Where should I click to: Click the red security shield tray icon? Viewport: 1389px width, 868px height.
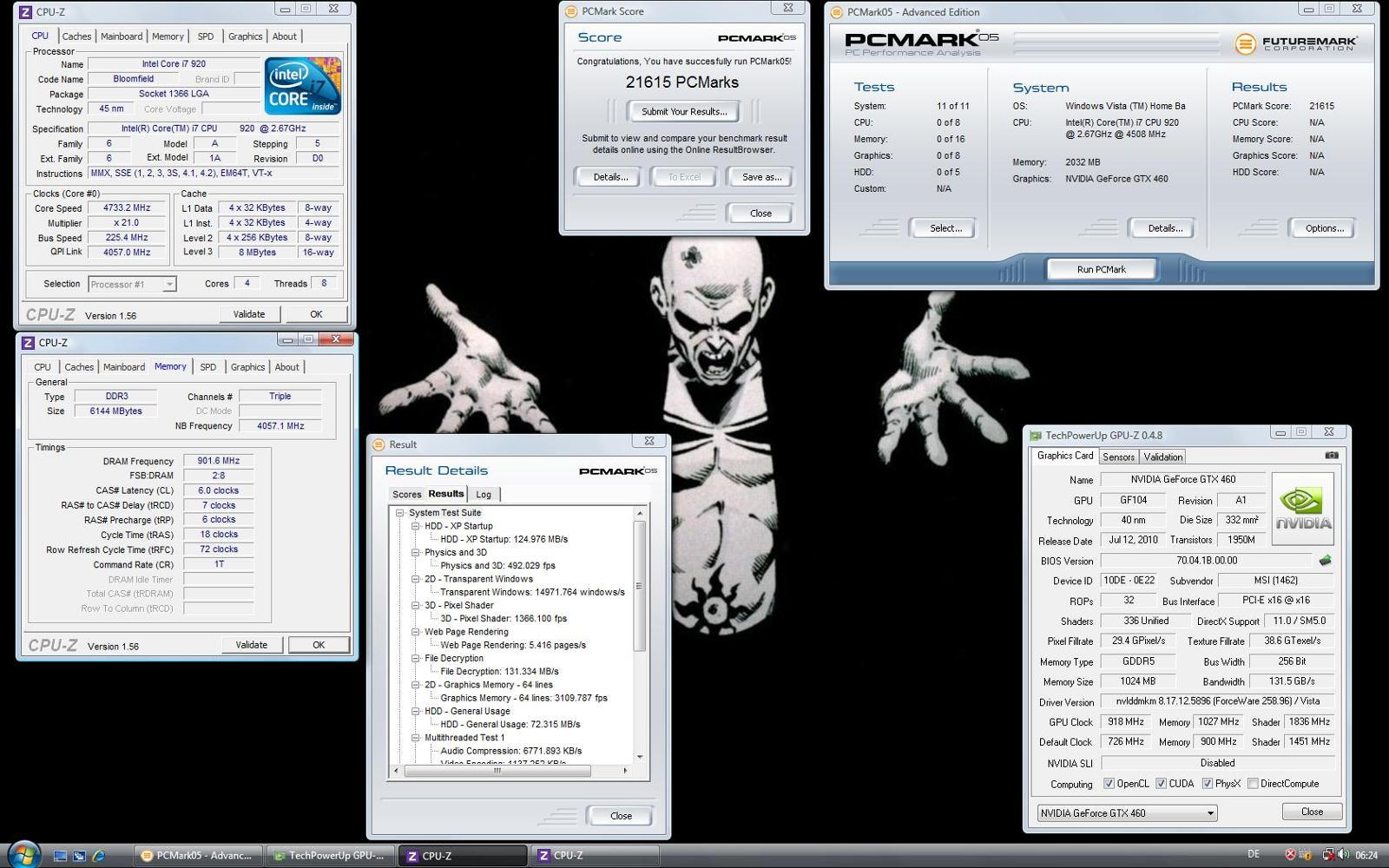click(x=1291, y=855)
